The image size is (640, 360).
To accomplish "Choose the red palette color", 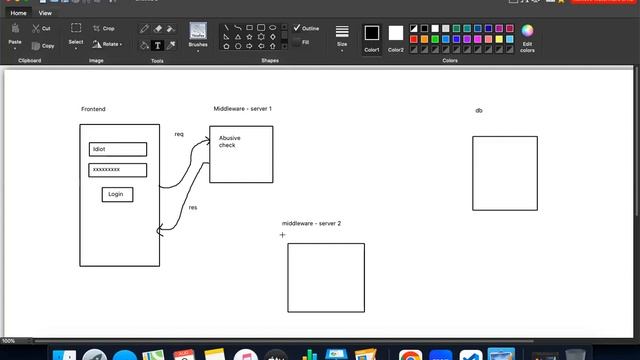I will (414, 39).
